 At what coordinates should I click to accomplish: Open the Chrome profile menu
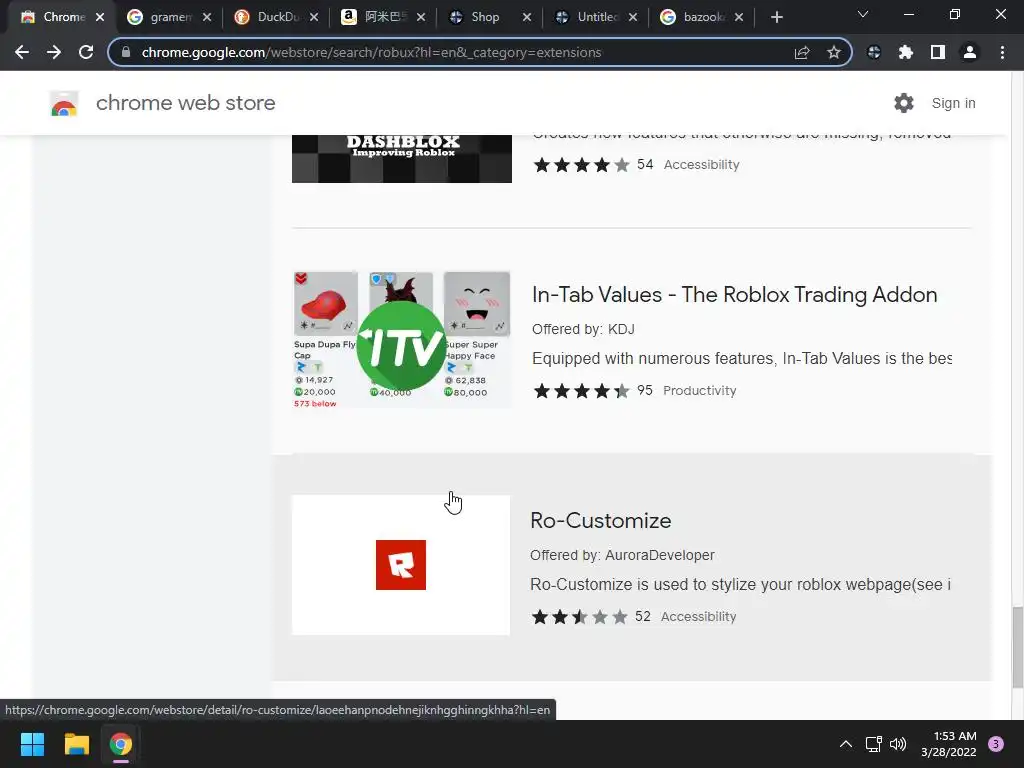coord(970,52)
